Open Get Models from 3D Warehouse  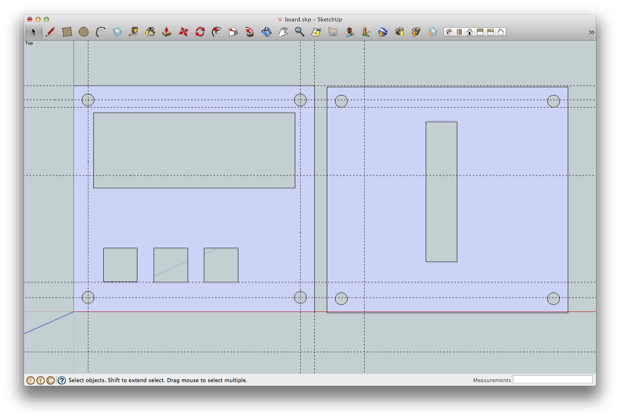(399, 32)
